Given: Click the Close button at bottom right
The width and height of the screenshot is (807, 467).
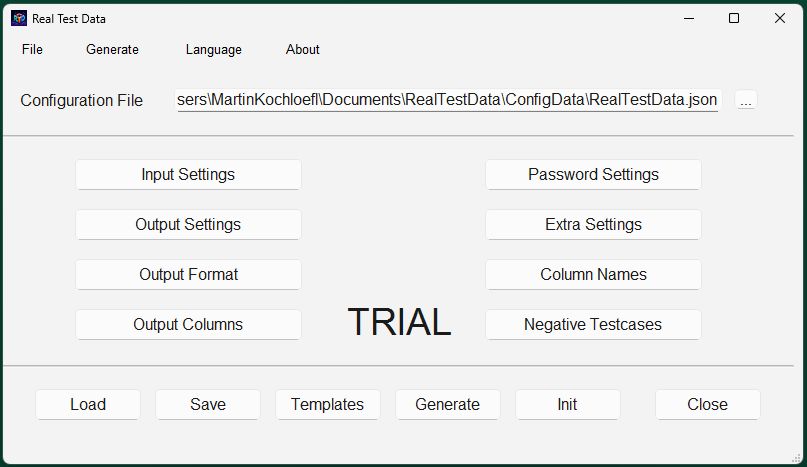Looking at the screenshot, I should (x=708, y=404).
